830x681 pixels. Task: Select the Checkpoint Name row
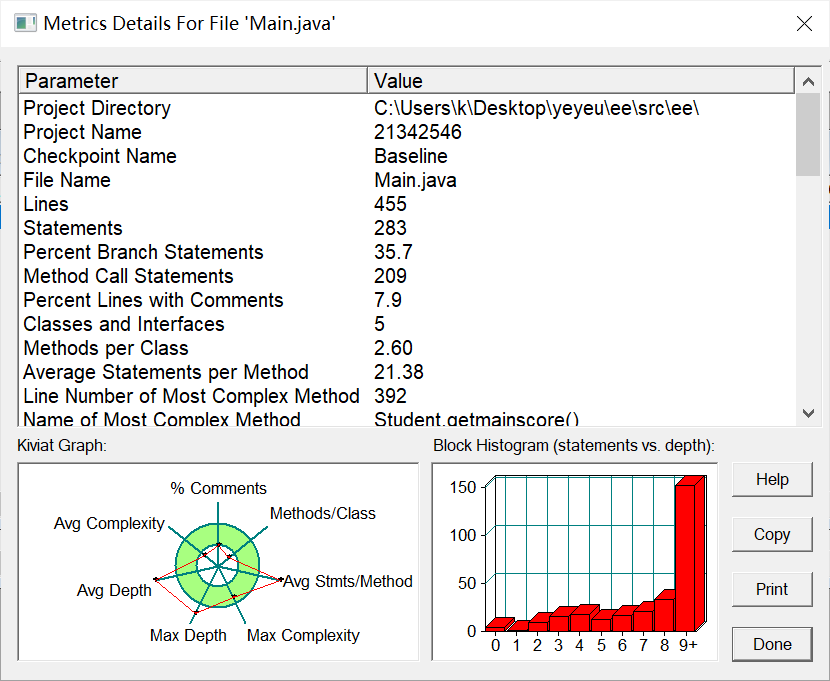(x=408, y=156)
